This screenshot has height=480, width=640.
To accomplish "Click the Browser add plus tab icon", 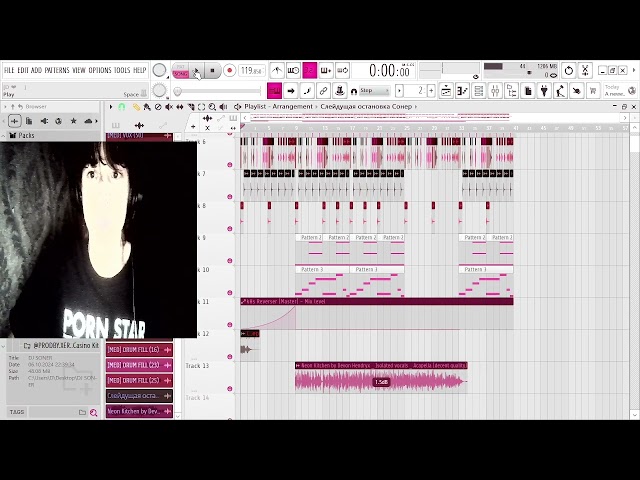I will (14, 121).
